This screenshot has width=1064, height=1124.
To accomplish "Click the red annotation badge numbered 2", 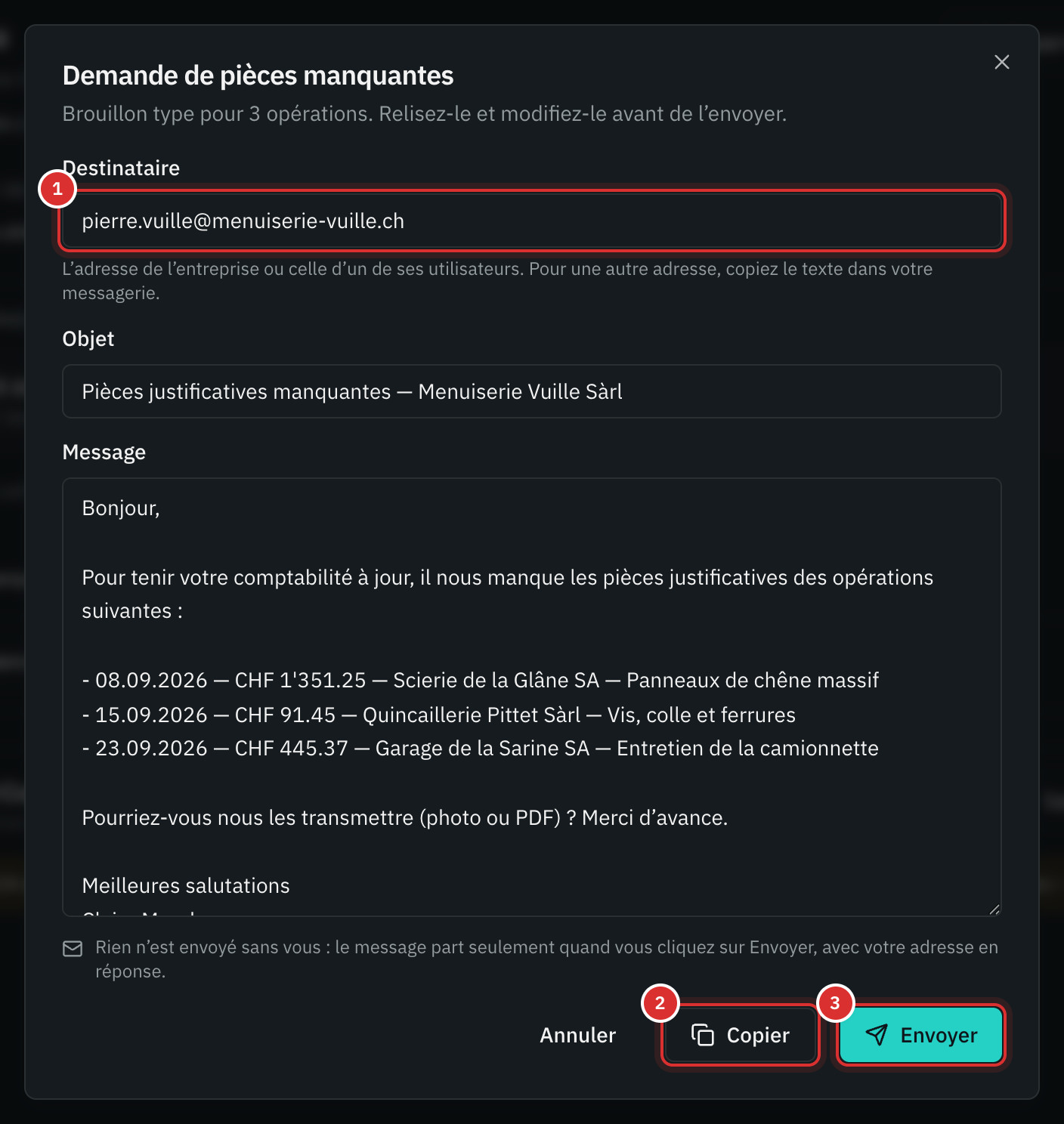I will (x=660, y=1002).
